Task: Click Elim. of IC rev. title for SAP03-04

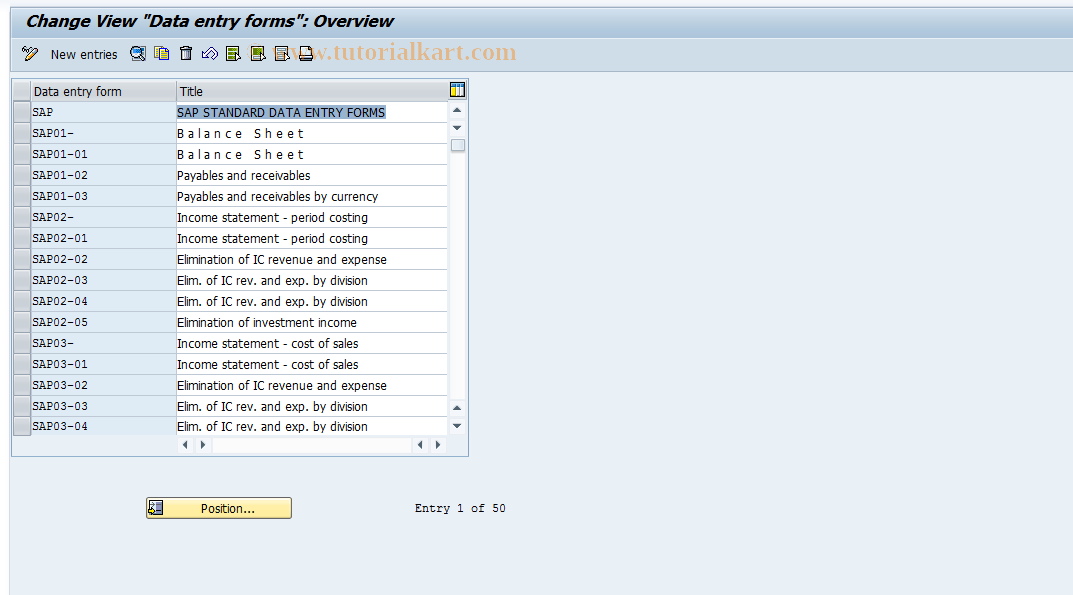Action: click(312, 426)
